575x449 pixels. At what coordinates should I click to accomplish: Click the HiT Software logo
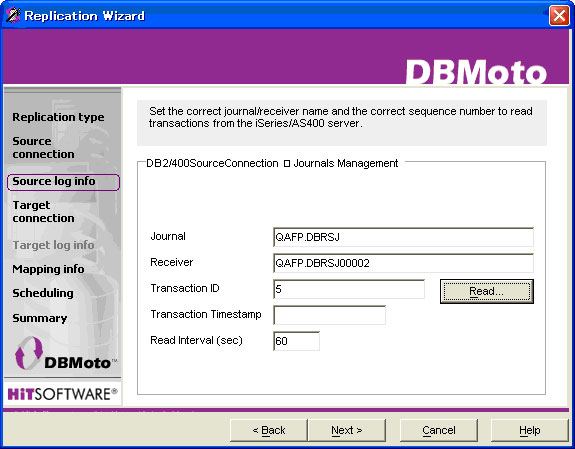click(x=62, y=394)
